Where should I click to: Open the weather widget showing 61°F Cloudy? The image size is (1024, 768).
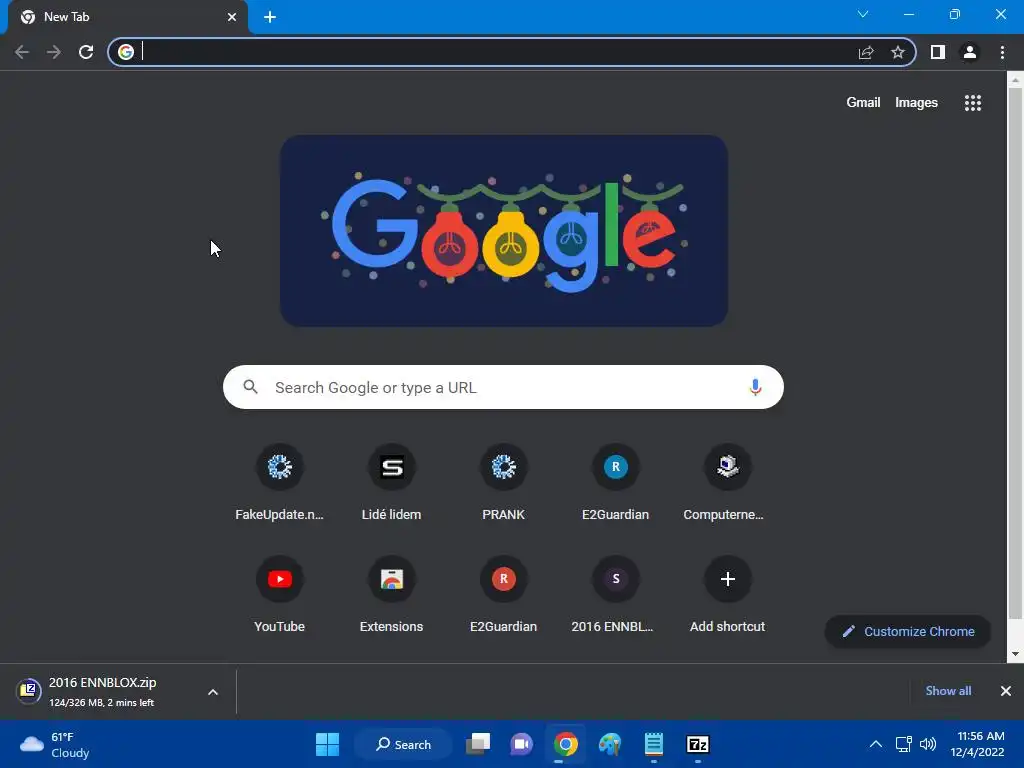pos(56,744)
